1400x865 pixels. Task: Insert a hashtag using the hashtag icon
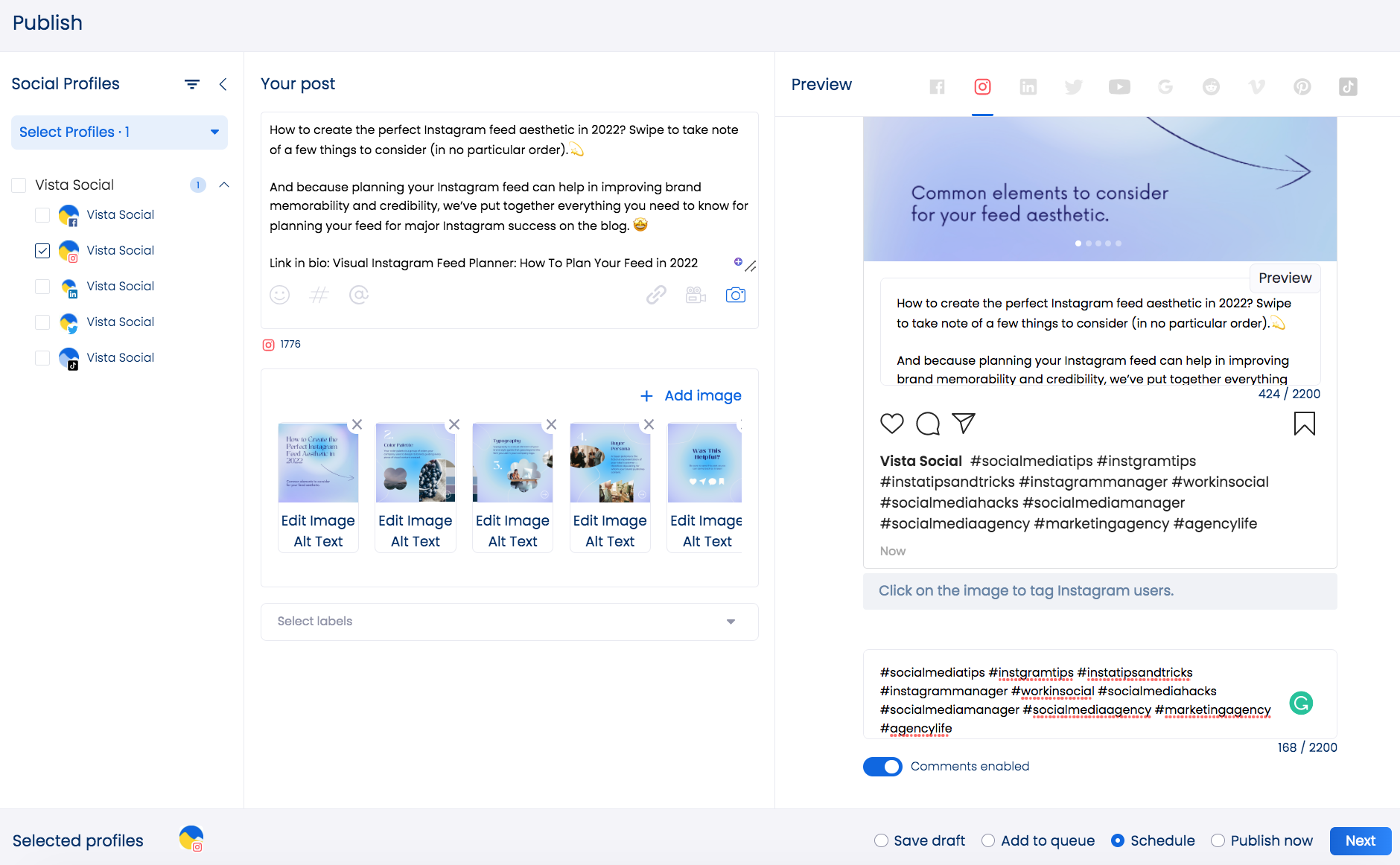(319, 295)
